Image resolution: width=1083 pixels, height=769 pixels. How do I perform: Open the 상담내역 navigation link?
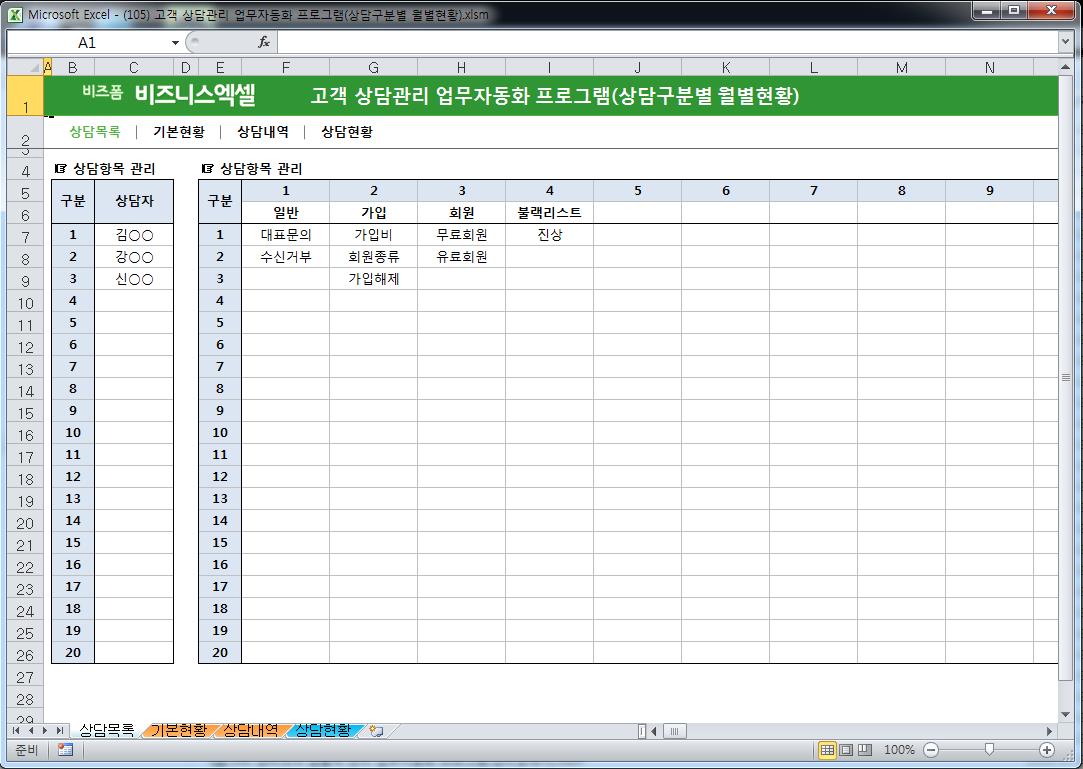[263, 131]
